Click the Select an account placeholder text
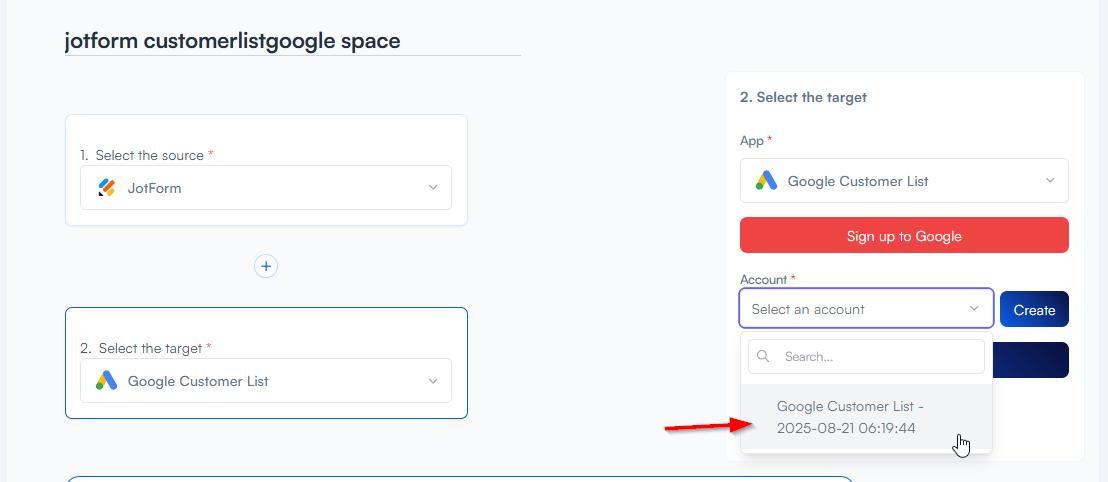Screen dimensions: 1108x482 tap(808, 309)
